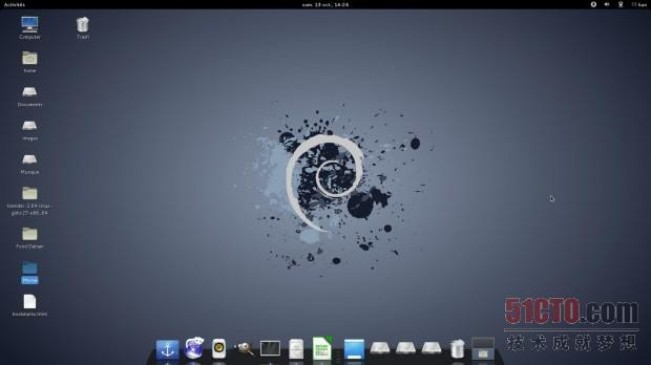
Task: Open the blue window icon in dock
Action: click(354, 349)
